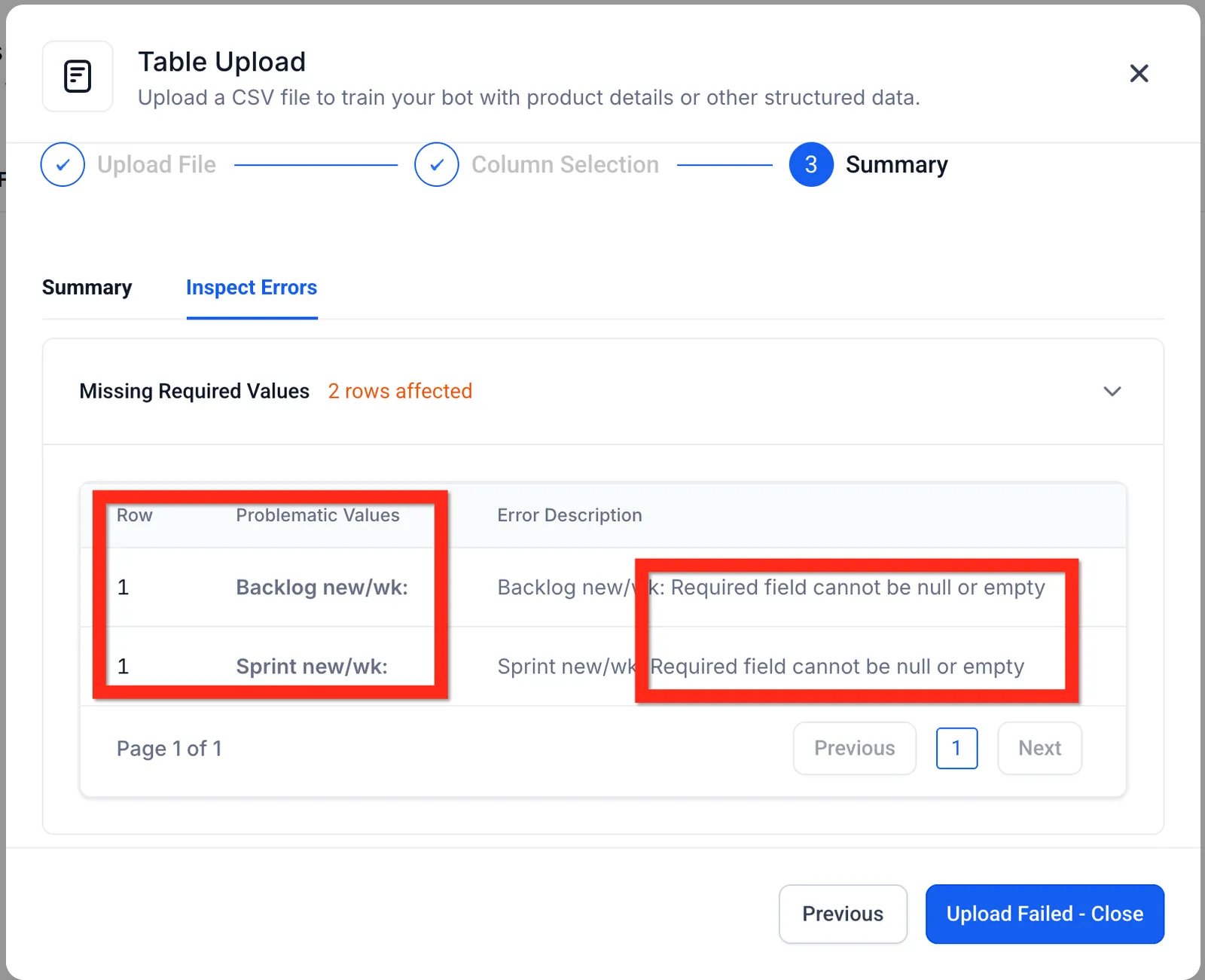Click the Upload File step label
This screenshot has width=1205, height=980.
tap(157, 164)
